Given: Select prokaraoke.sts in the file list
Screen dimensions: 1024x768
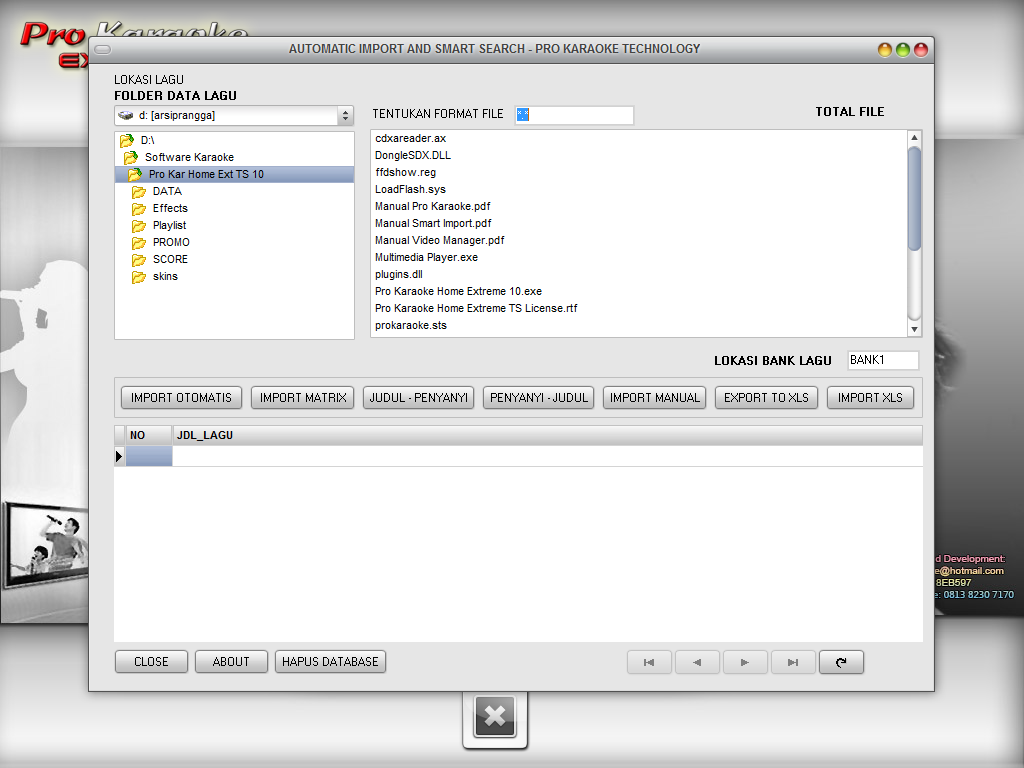Looking at the screenshot, I should [x=411, y=325].
